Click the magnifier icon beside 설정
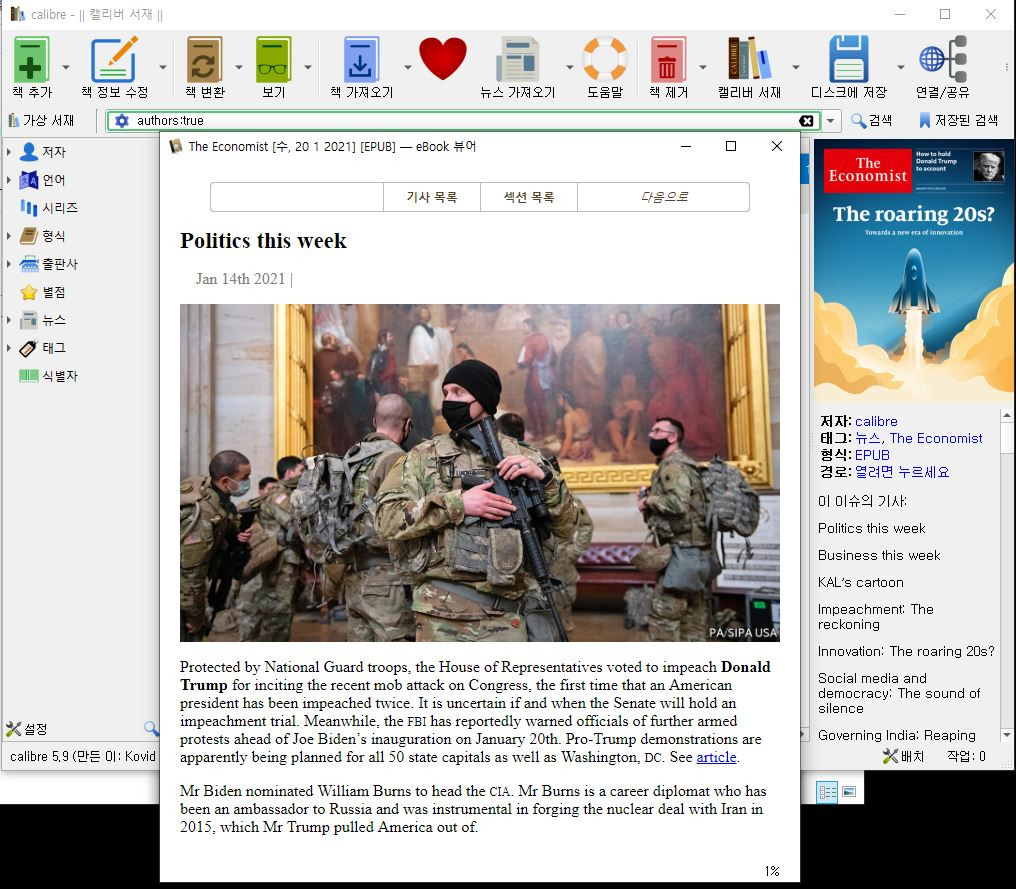The height and width of the screenshot is (889, 1016). [151, 728]
